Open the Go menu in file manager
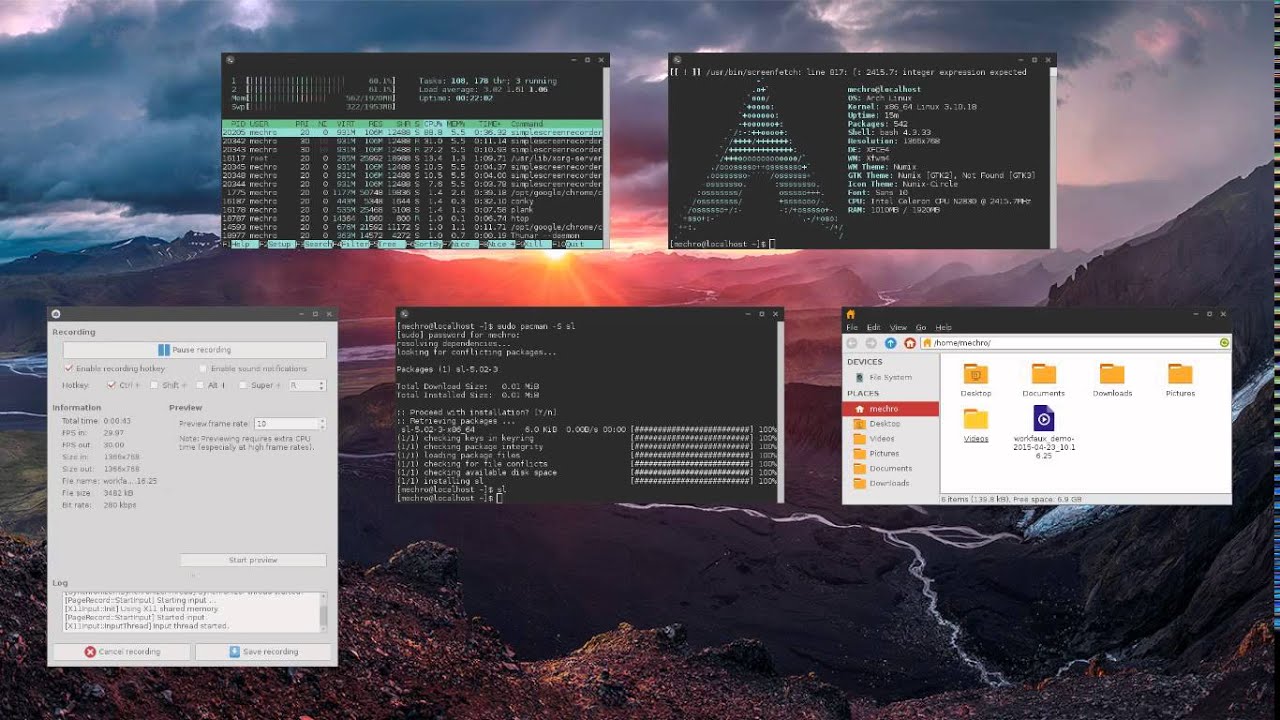1280x720 pixels. [921, 327]
